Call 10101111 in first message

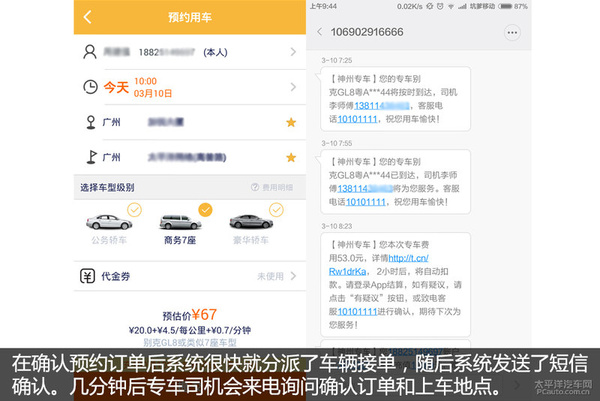click(357, 119)
